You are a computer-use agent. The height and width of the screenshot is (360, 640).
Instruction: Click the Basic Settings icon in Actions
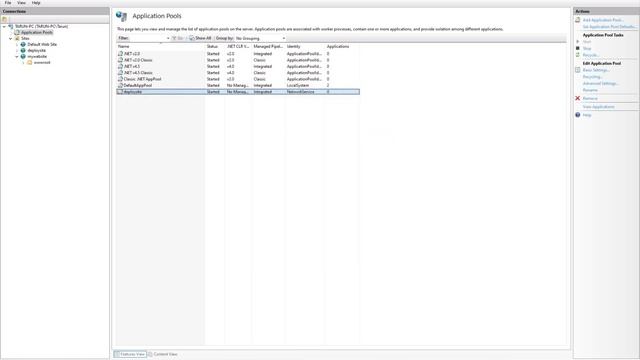click(578, 70)
